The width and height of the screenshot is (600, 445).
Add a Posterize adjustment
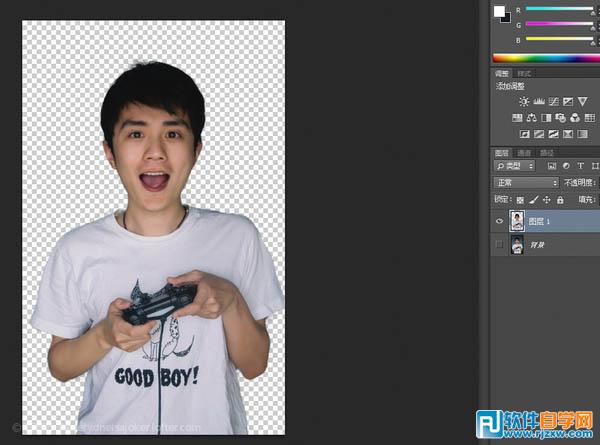539,134
